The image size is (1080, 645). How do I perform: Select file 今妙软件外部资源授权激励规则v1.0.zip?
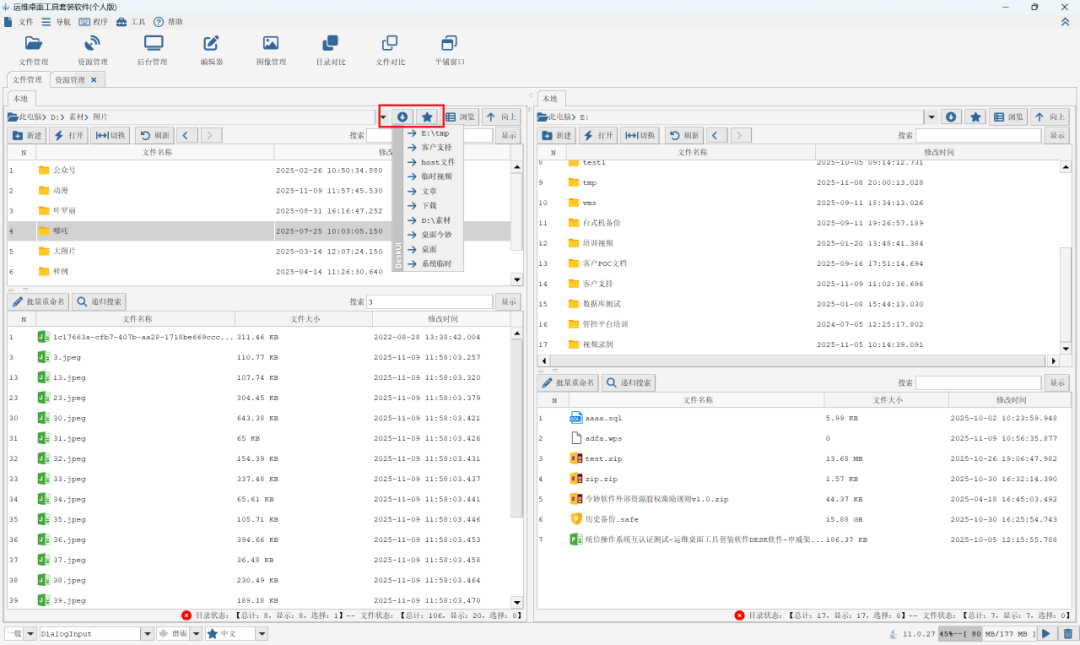[x=656, y=499]
